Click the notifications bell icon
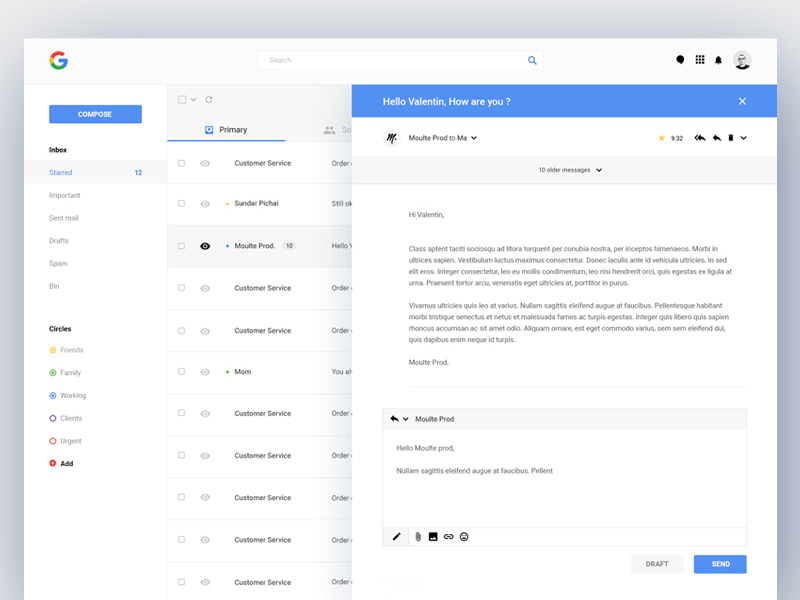 [x=718, y=60]
